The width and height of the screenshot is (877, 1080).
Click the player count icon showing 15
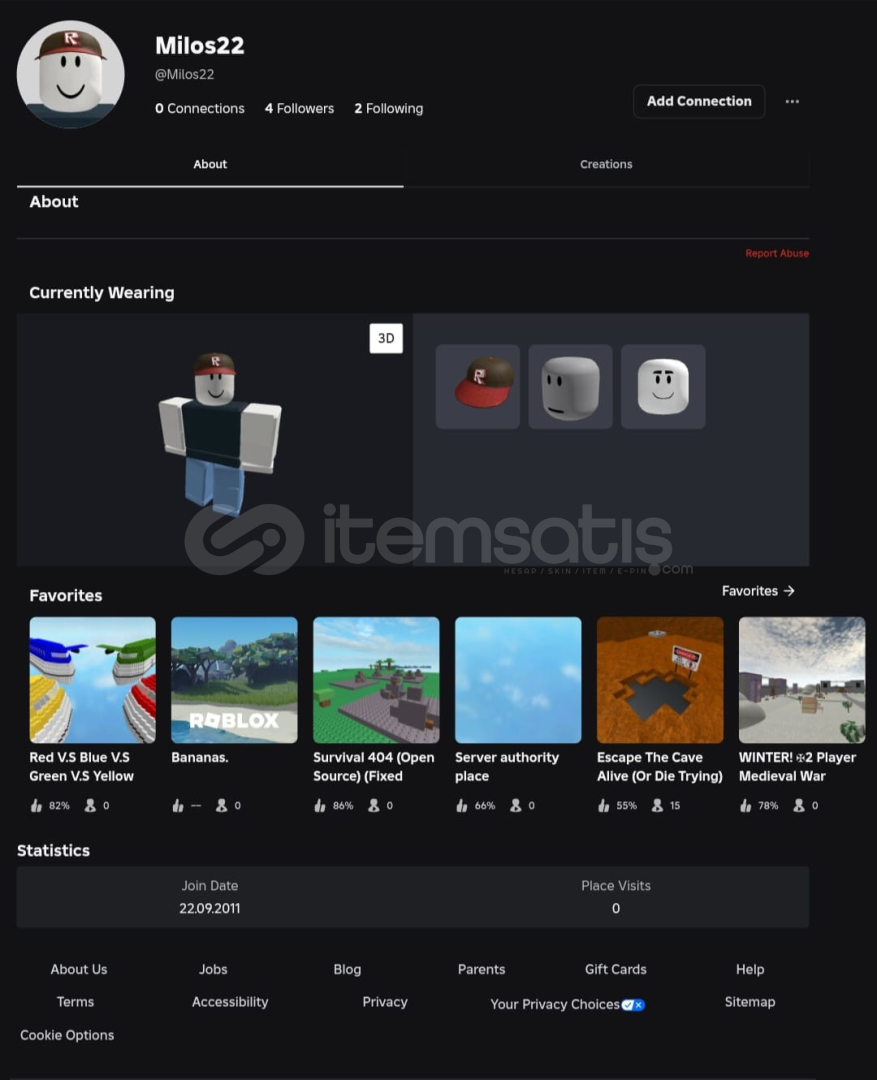tap(657, 805)
